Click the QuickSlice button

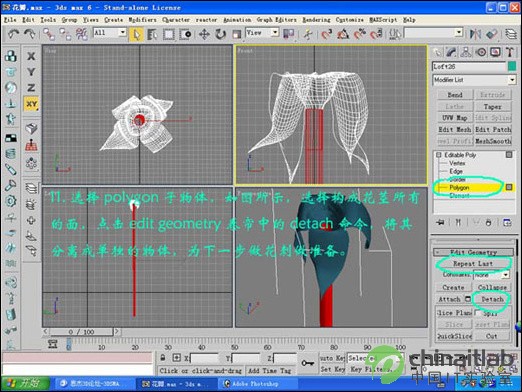tap(455, 336)
